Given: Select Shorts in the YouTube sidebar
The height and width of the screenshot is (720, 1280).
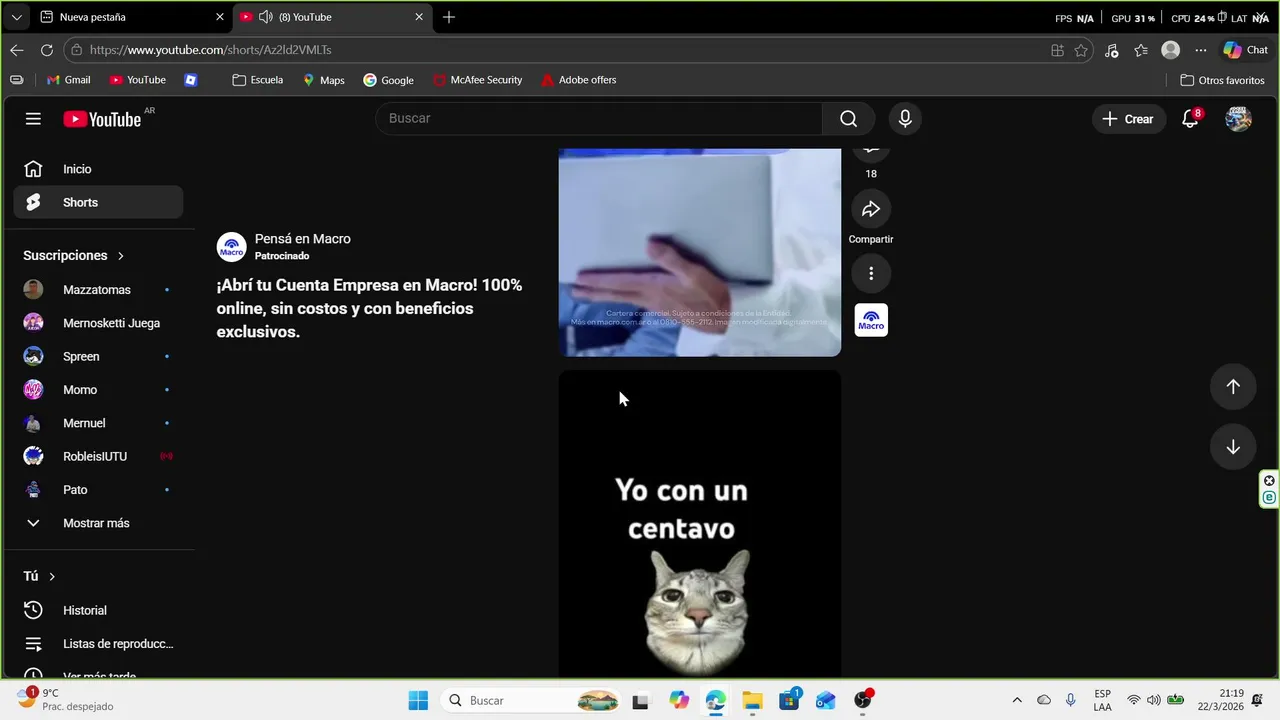Looking at the screenshot, I should (x=98, y=202).
